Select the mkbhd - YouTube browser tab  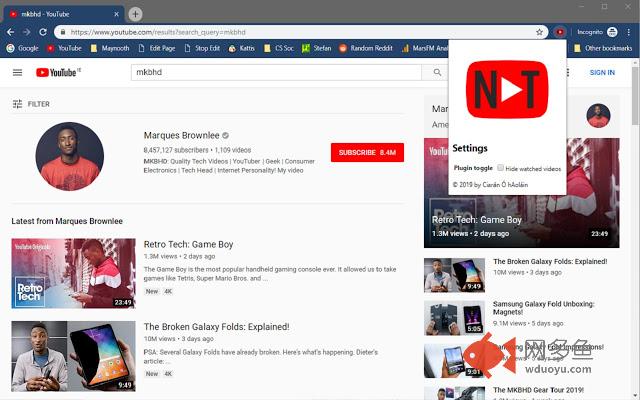pyautogui.click(x=63, y=14)
